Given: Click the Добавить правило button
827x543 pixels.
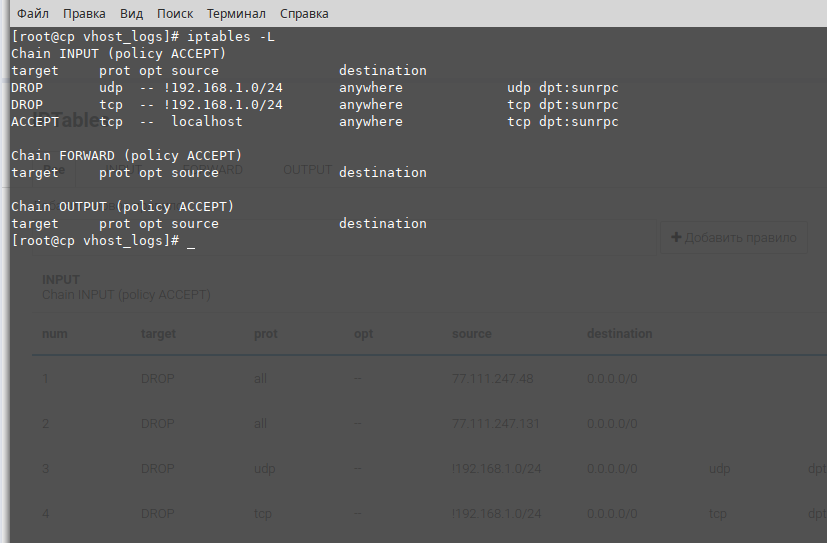Looking at the screenshot, I should pos(734,237).
